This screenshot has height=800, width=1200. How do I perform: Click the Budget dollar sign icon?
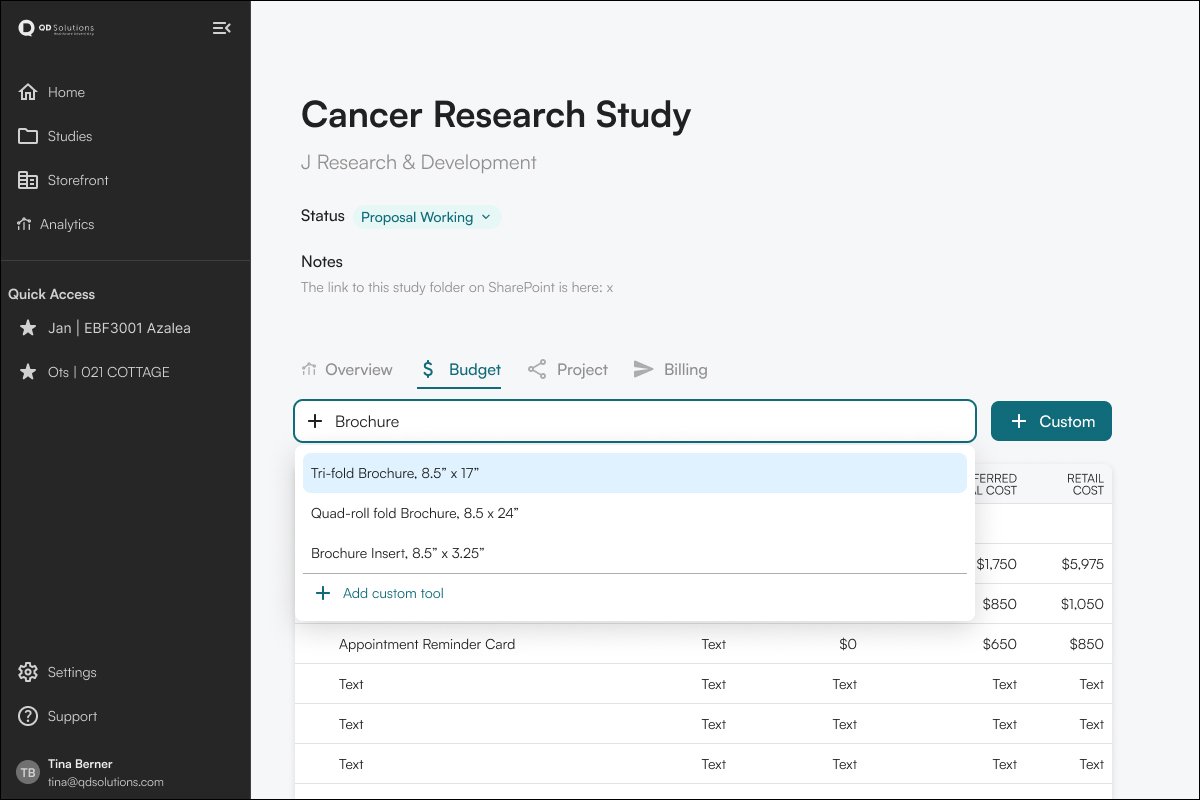tap(428, 370)
